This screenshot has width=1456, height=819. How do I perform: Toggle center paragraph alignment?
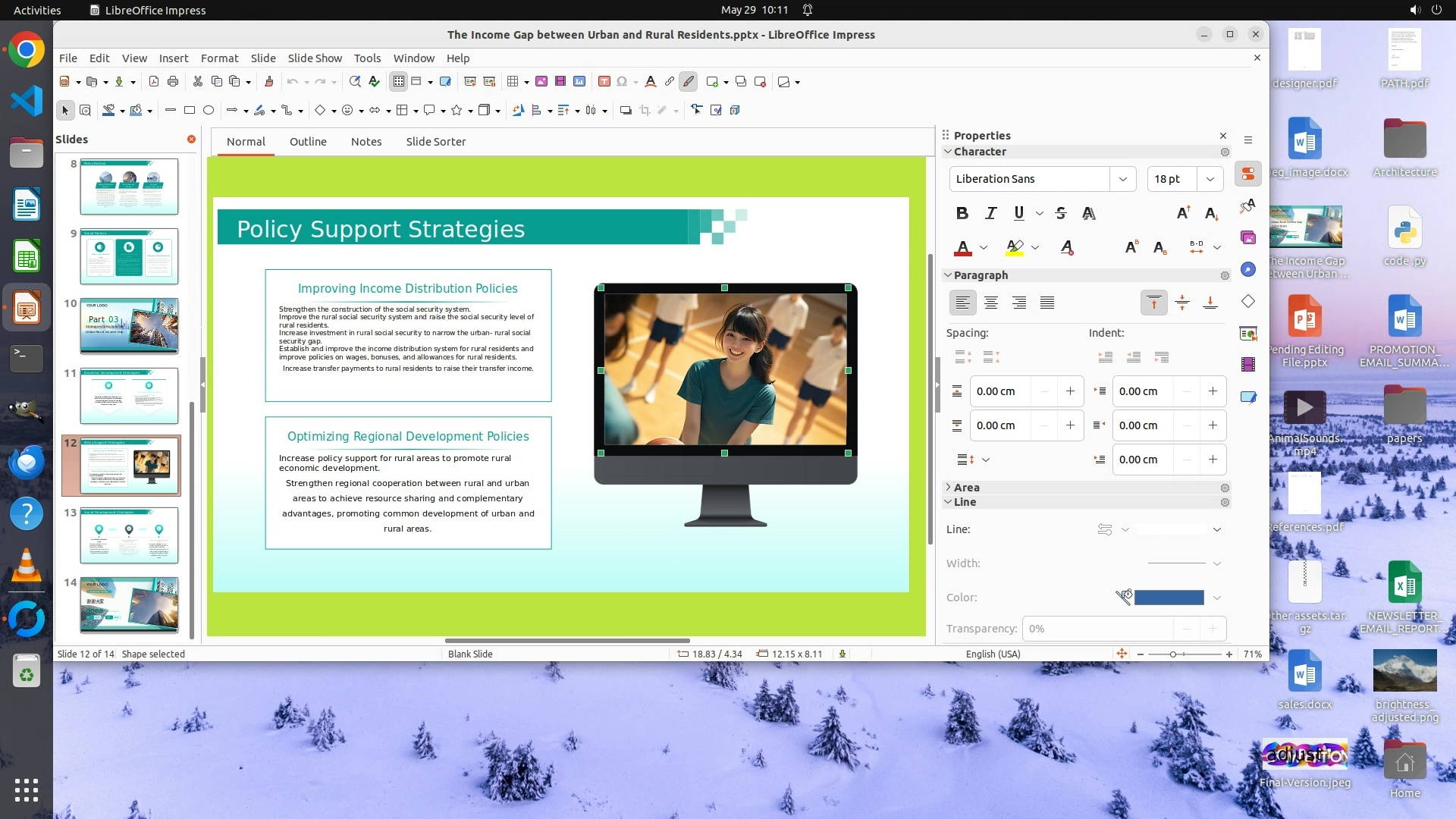[x=990, y=303]
